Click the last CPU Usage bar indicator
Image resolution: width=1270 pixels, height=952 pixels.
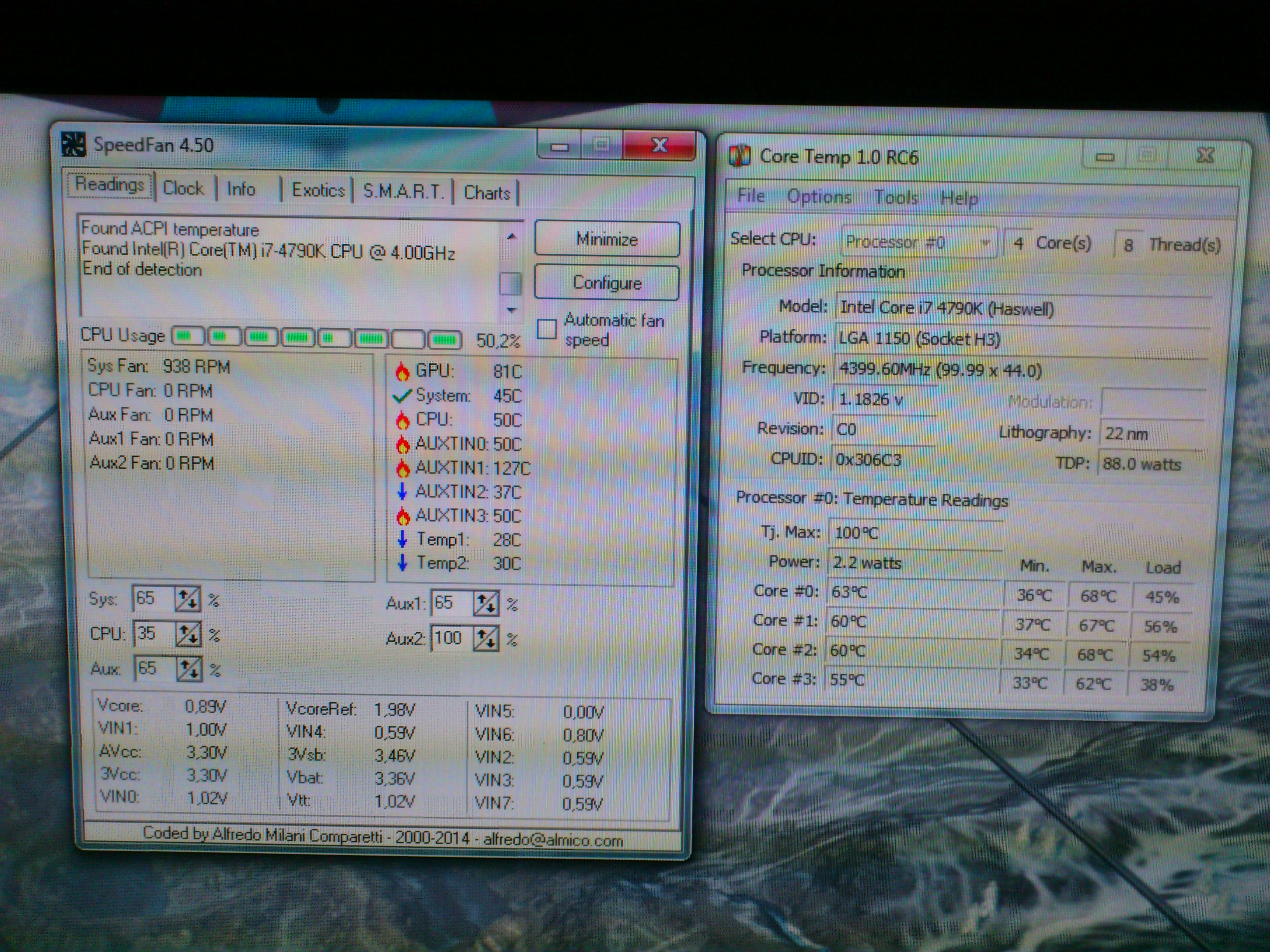coord(444,340)
